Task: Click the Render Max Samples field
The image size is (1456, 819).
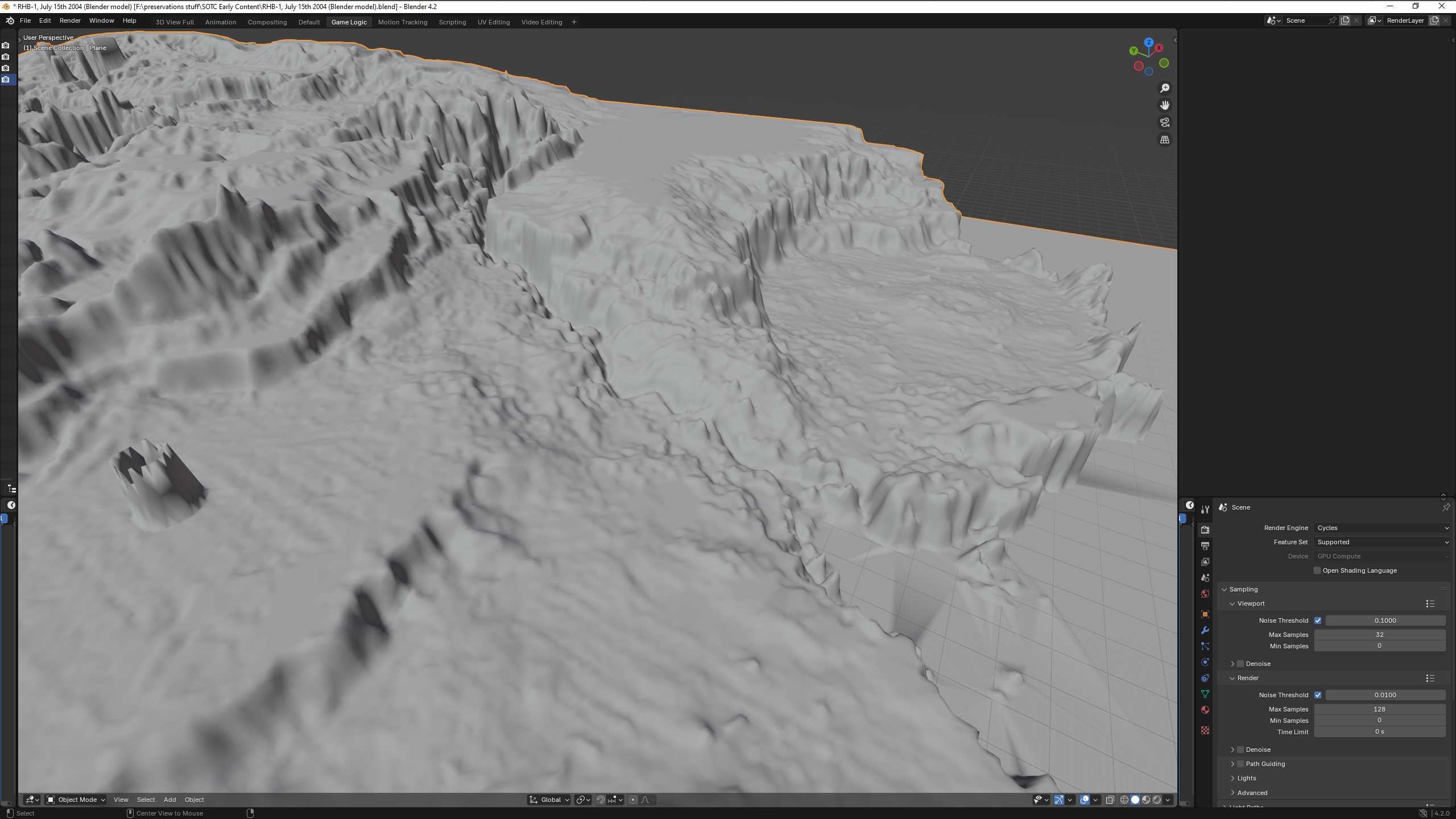Action: click(1379, 709)
